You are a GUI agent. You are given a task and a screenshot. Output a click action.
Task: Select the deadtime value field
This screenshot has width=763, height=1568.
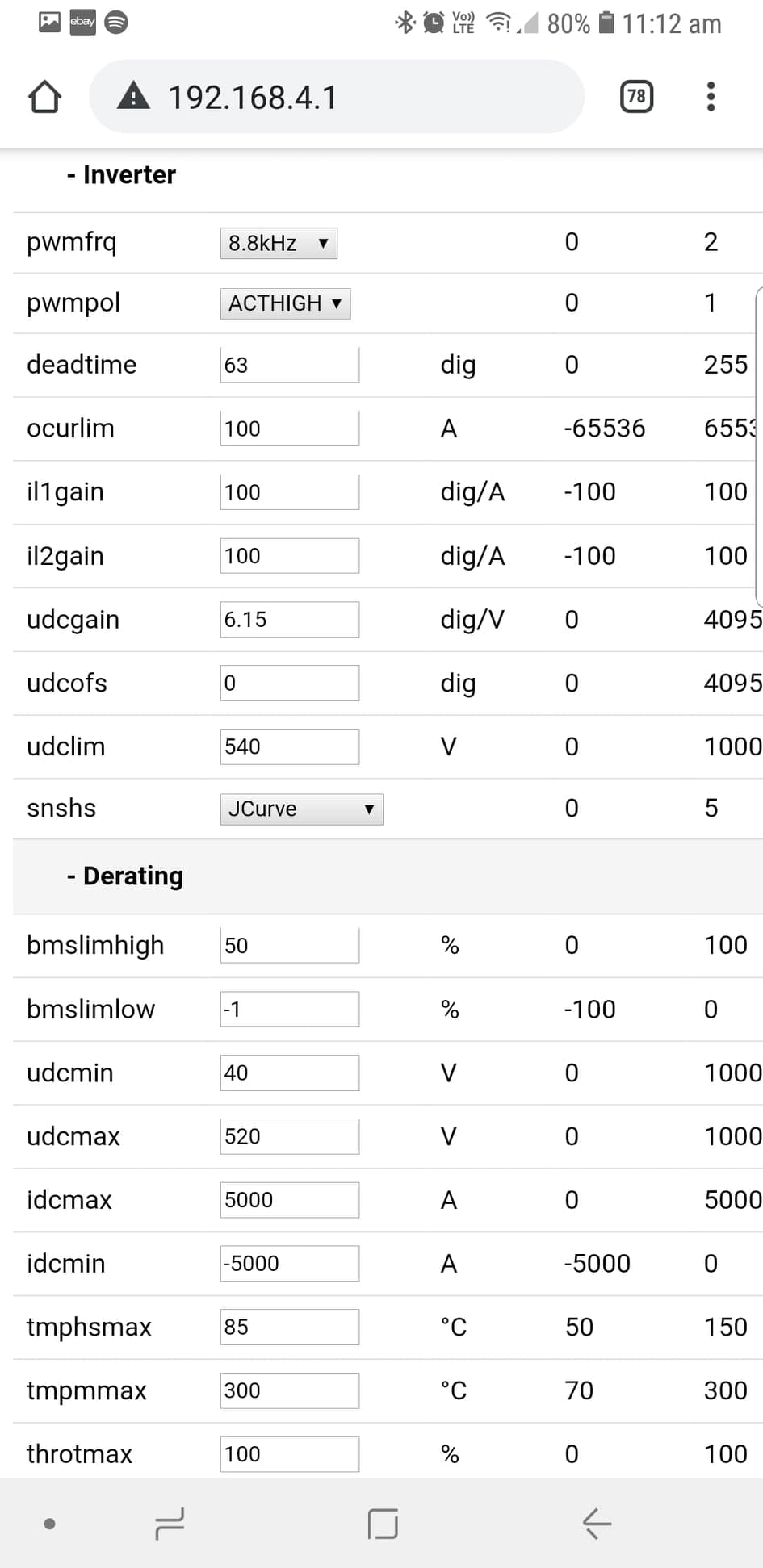[x=290, y=365]
